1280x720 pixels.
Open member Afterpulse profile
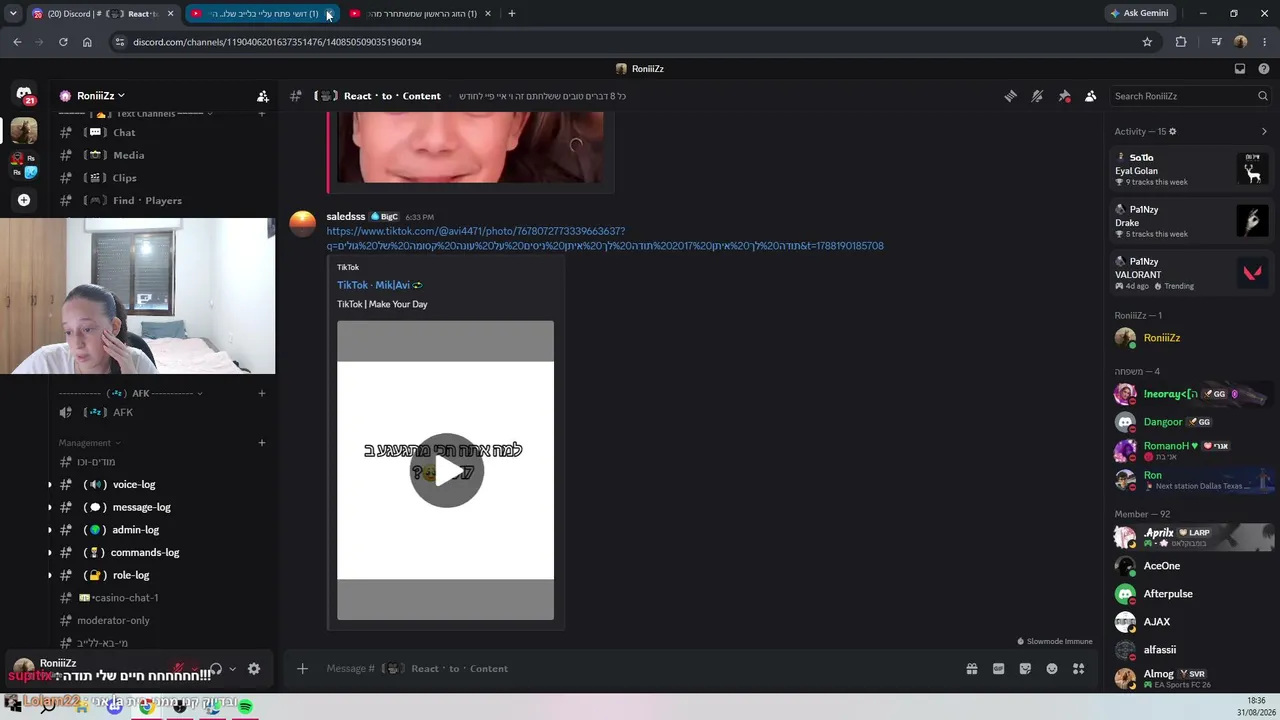pos(1192,594)
